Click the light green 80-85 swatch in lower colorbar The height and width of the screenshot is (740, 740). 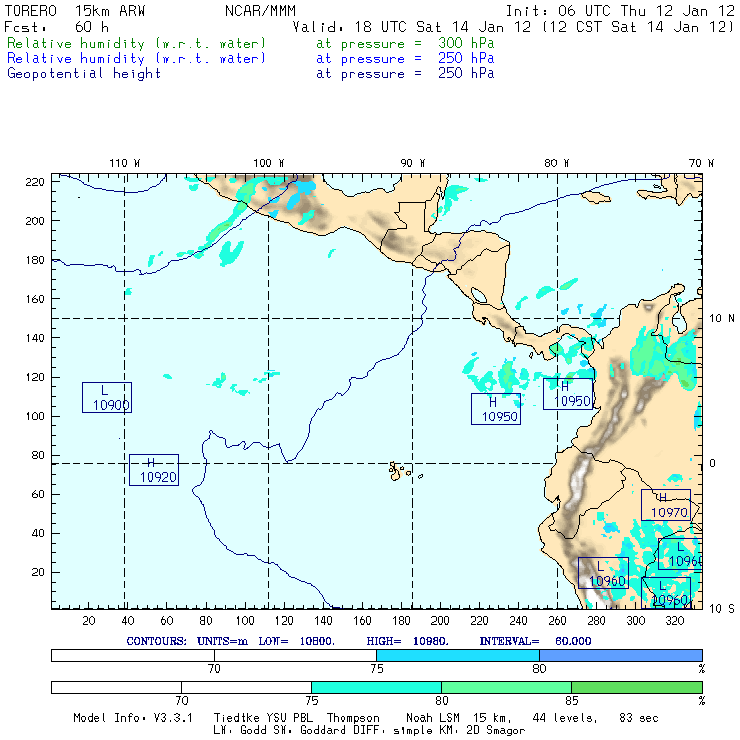click(x=506, y=687)
